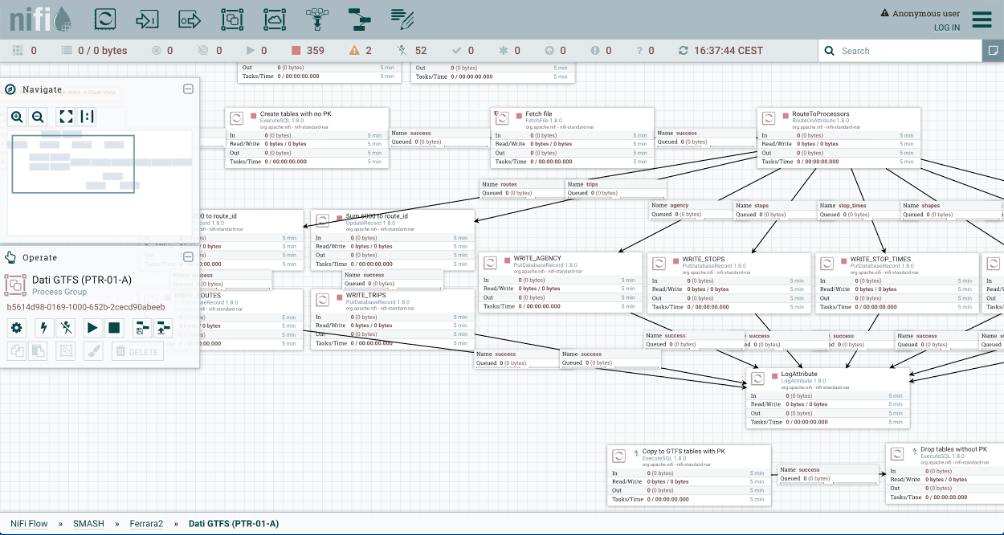
Task: Go to Ferrara2 breadcrumb
Action: (146, 523)
